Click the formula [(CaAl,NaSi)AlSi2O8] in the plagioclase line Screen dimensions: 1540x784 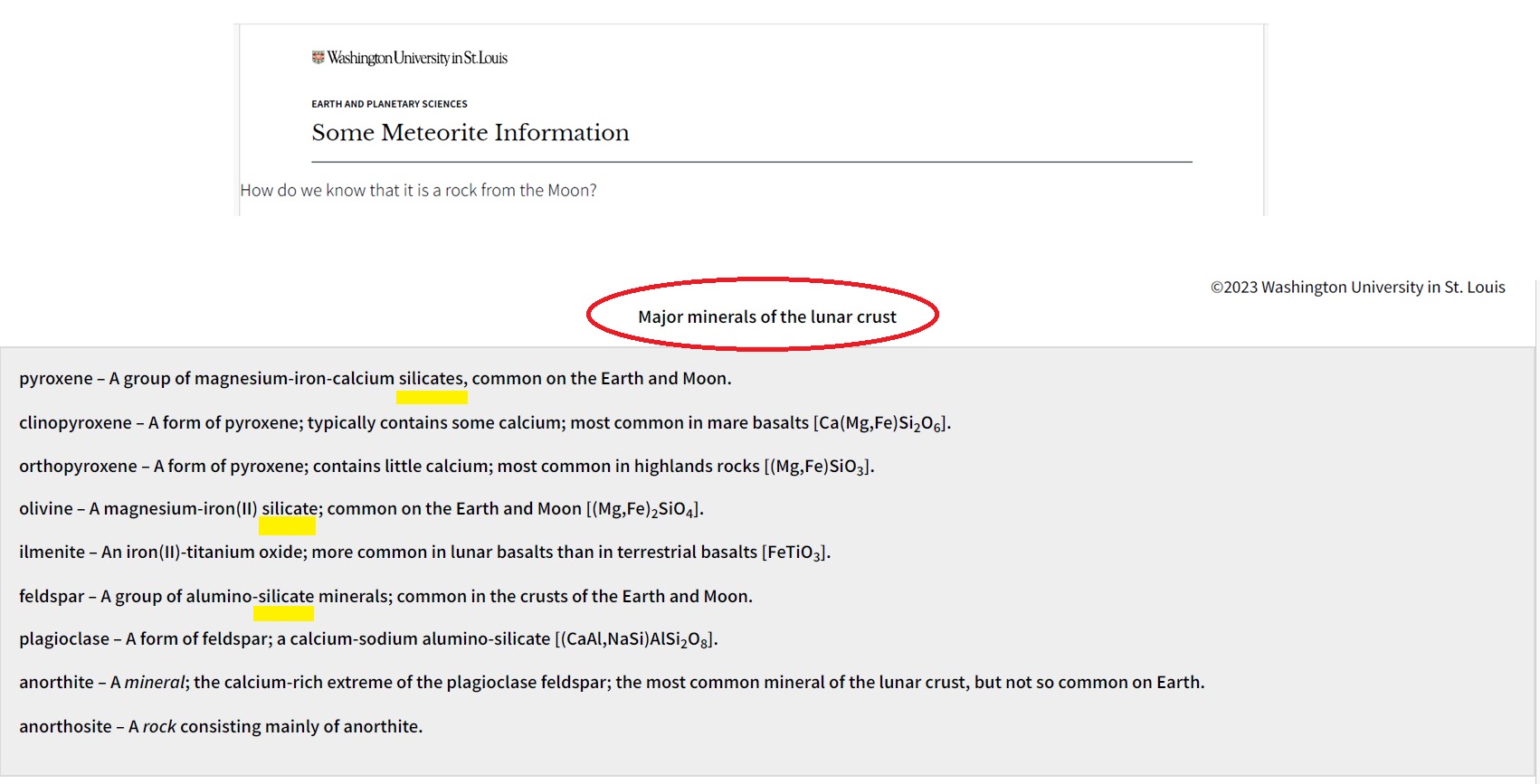point(636,639)
